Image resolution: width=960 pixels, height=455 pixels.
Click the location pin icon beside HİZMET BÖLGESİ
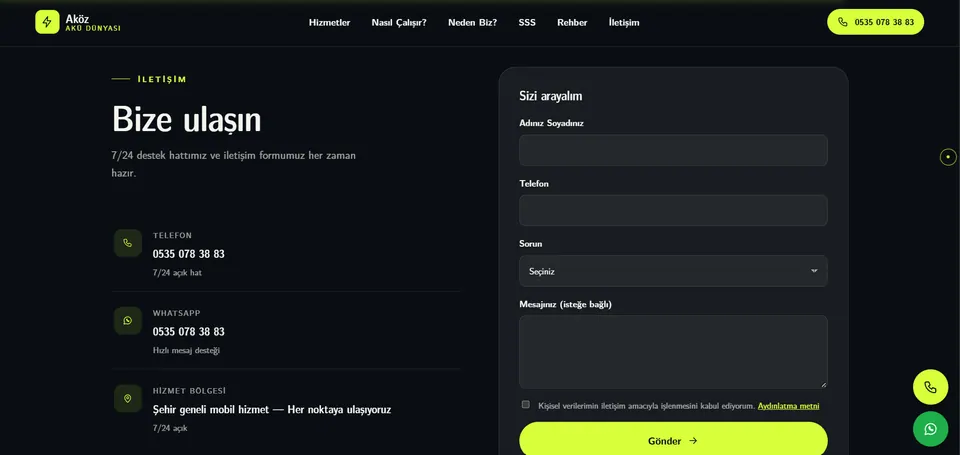(x=127, y=399)
